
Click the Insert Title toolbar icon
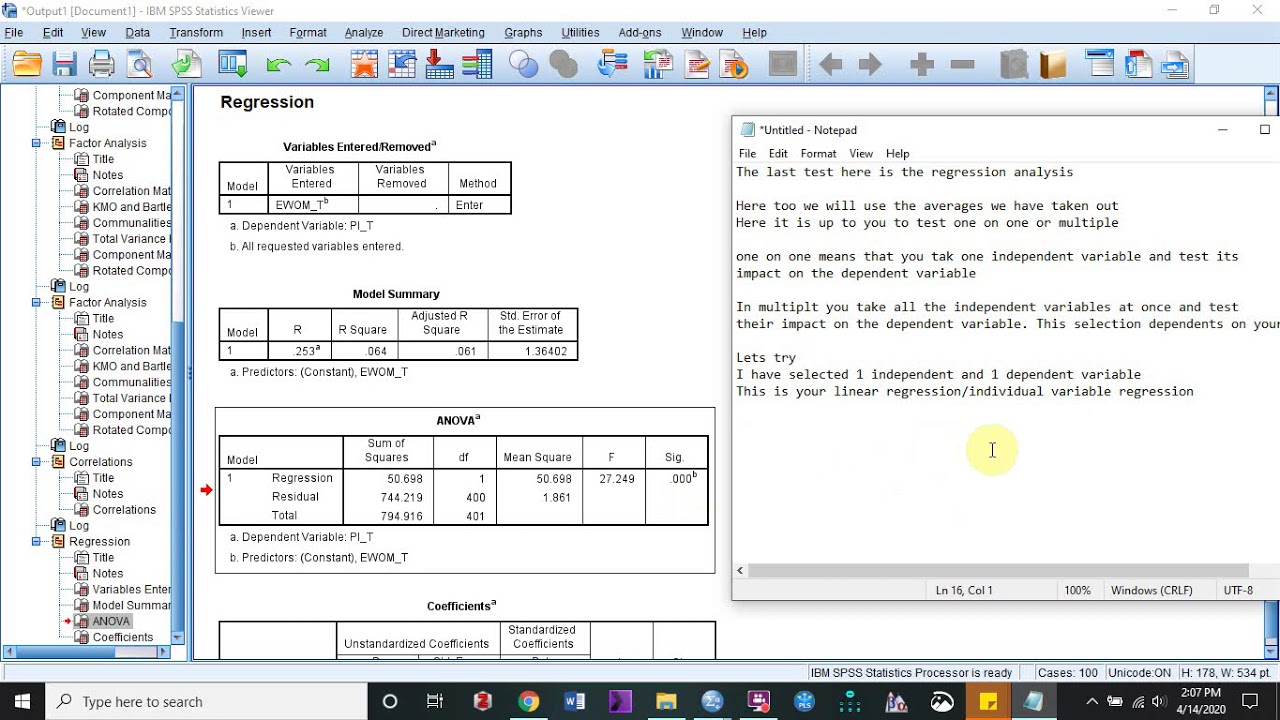1138,66
